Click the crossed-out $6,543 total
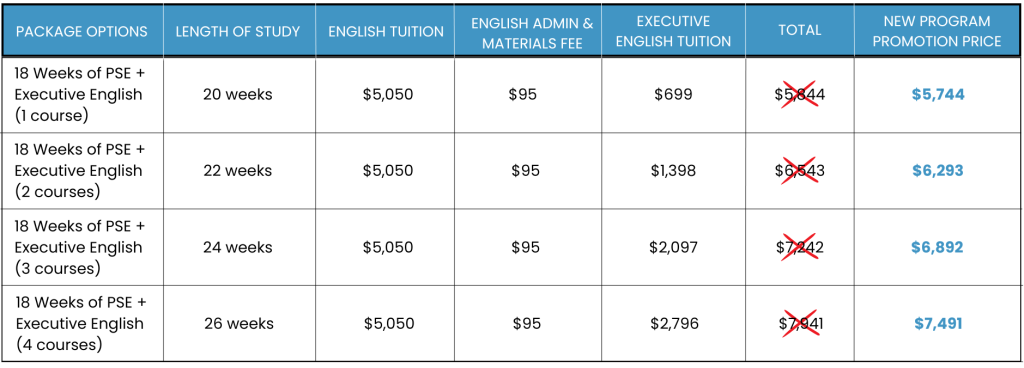The height and width of the screenshot is (368, 1024). 799,171
